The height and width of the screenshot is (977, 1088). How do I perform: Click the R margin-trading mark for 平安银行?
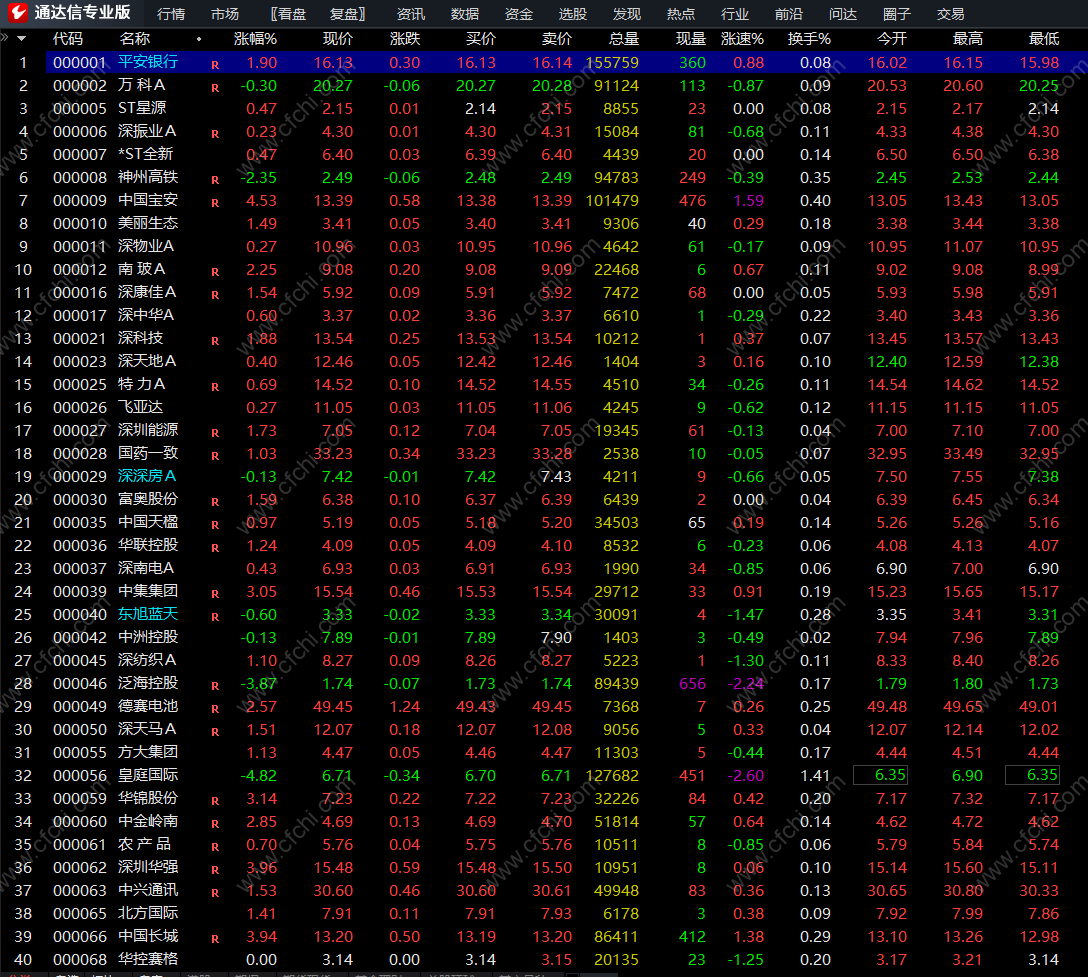pyautogui.click(x=215, y=65)
